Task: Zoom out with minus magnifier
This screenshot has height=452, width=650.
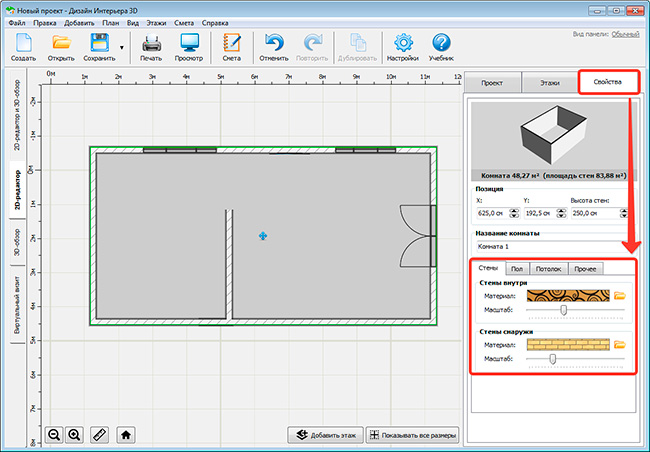Action: pos(54,435)
